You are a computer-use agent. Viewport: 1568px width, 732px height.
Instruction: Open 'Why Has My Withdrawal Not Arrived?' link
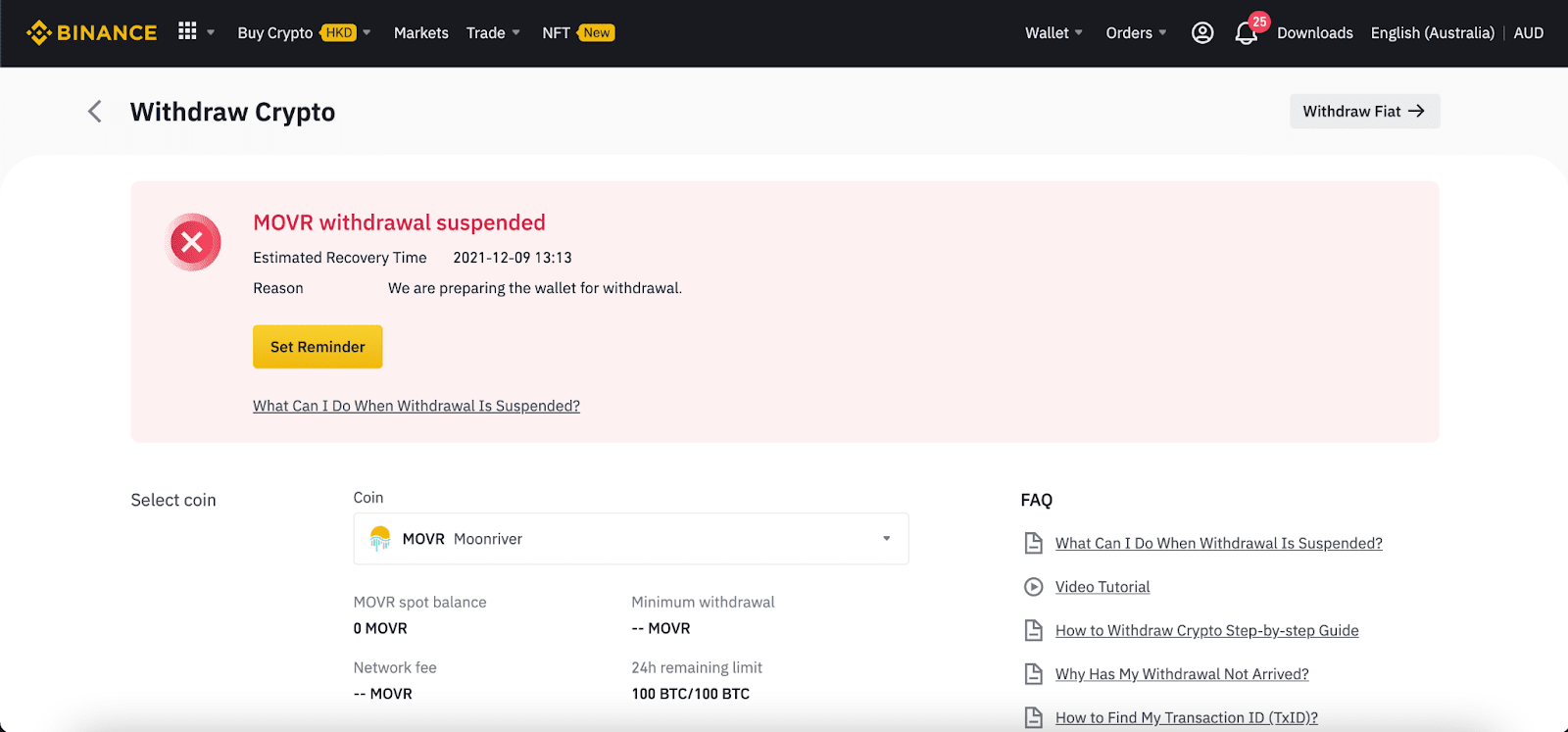pos(1181,674)
